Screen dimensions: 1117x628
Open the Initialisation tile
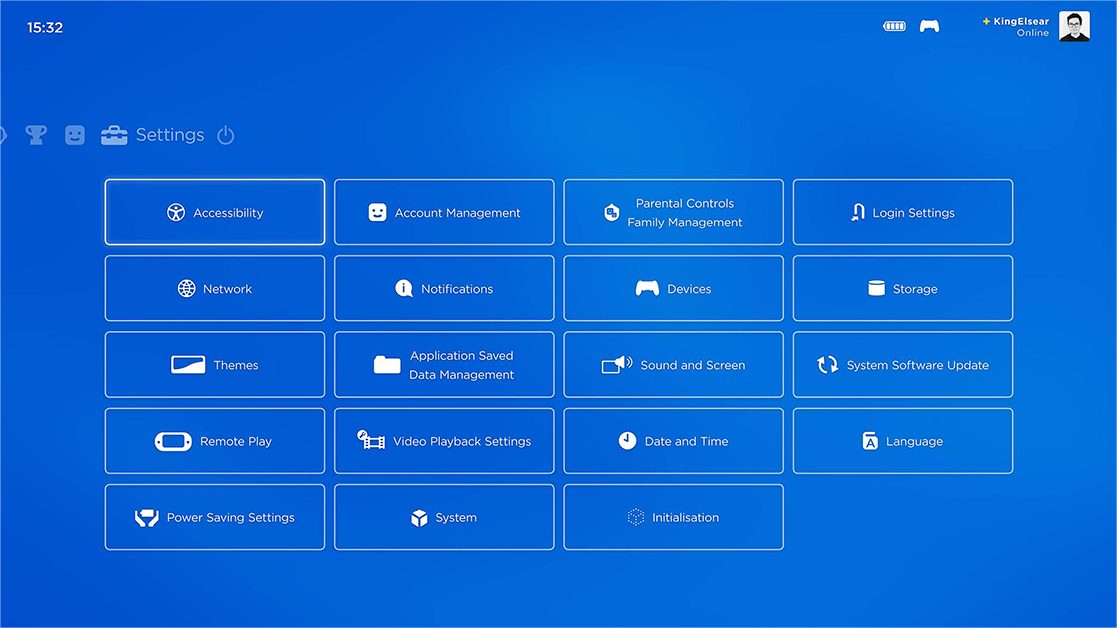click(x=673, y=517)
